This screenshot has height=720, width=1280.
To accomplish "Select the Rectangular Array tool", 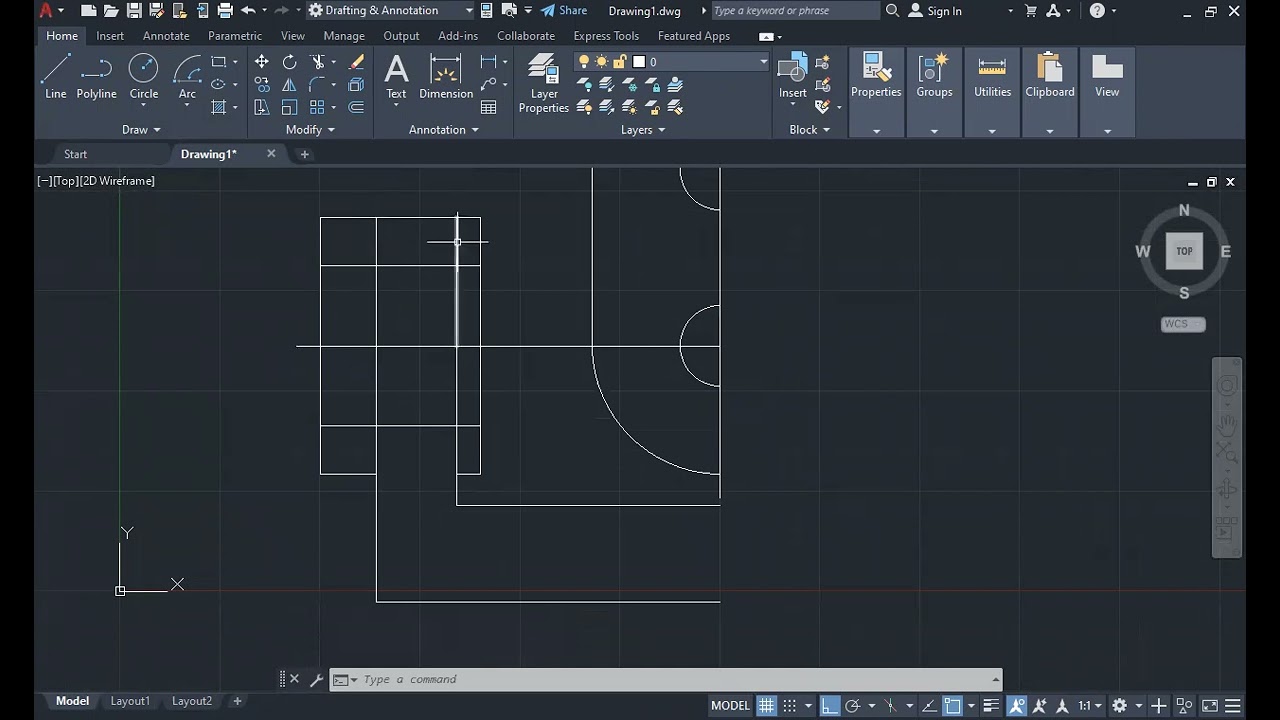I will (x=317, y=107).
